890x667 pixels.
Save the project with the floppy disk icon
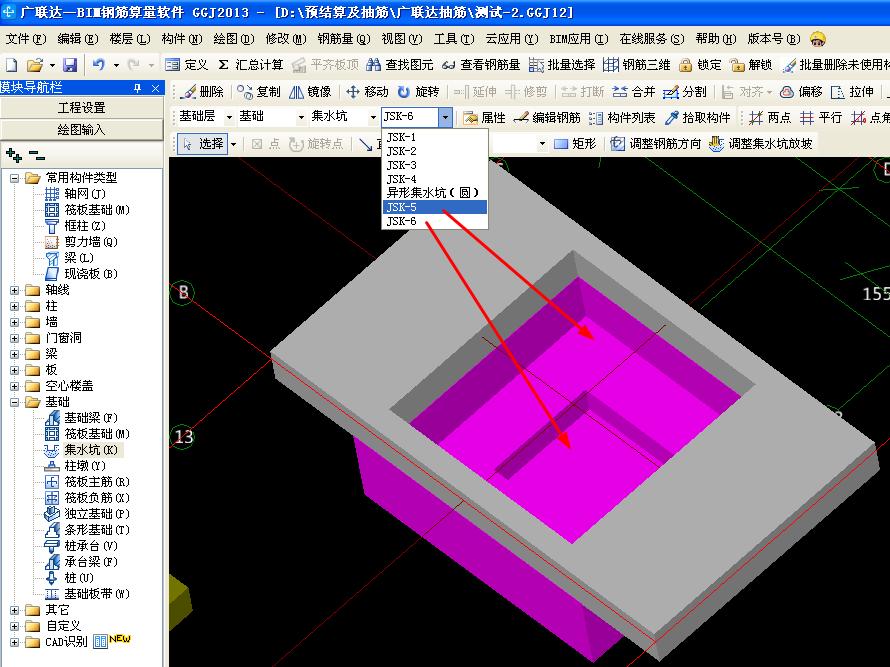point(69,65)
